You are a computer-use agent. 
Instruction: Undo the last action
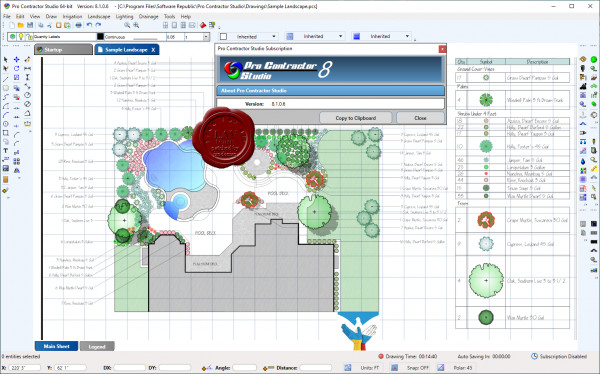pos(89,25)
